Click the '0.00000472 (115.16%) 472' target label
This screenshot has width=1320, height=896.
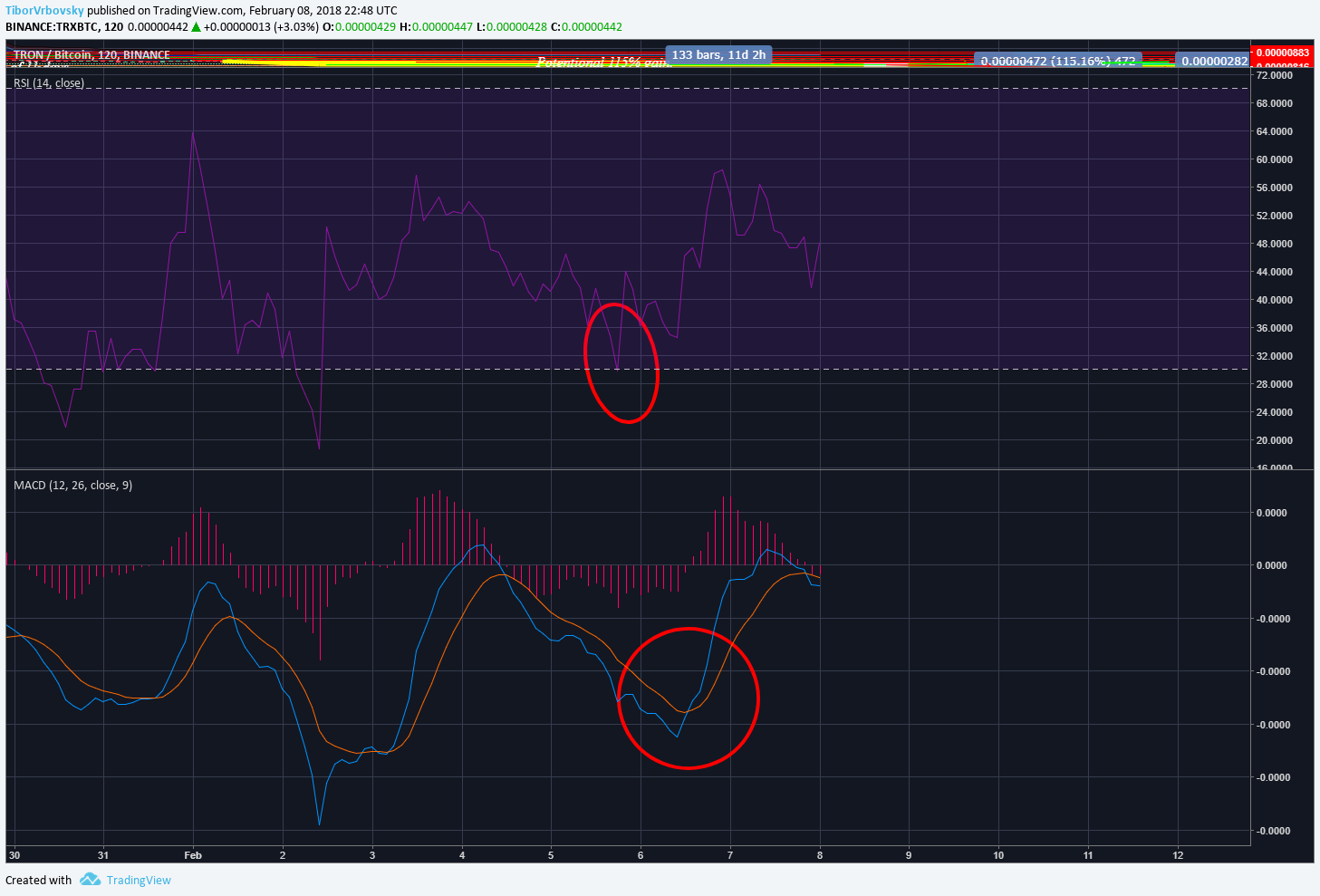pos(1058,61)
